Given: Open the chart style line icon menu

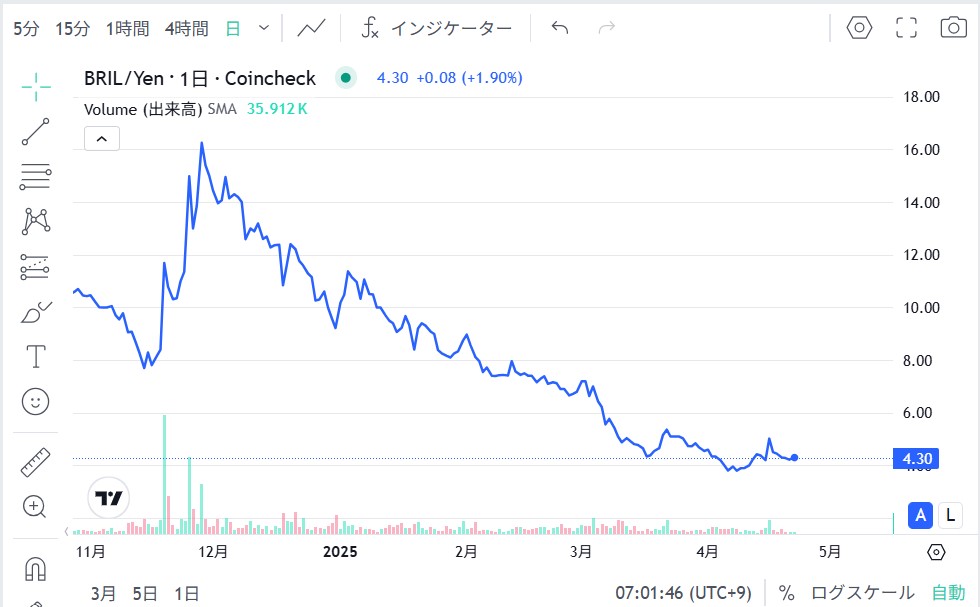Looking at the screenshot, I should pos(310,28).
